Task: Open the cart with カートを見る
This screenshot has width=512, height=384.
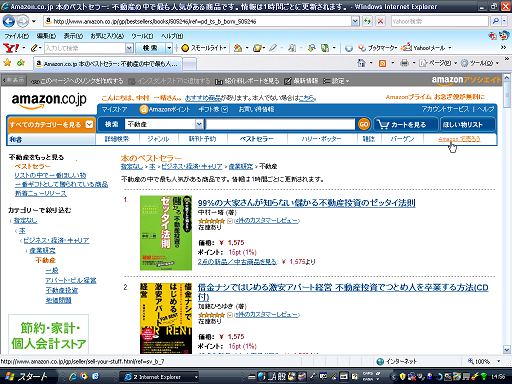Action: click(405, 125)
